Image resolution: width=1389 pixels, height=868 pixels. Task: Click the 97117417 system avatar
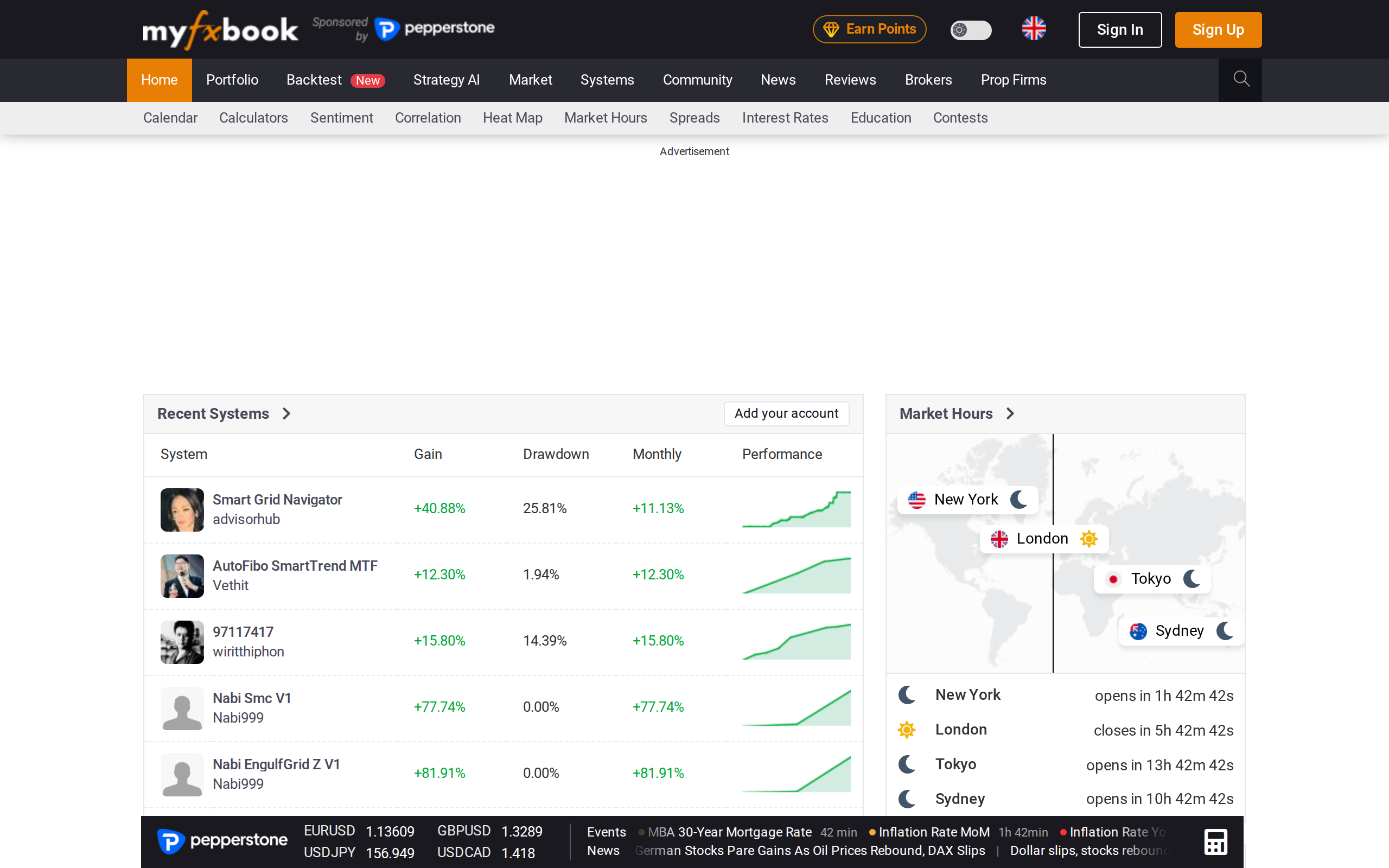click(x=182, y=642)
